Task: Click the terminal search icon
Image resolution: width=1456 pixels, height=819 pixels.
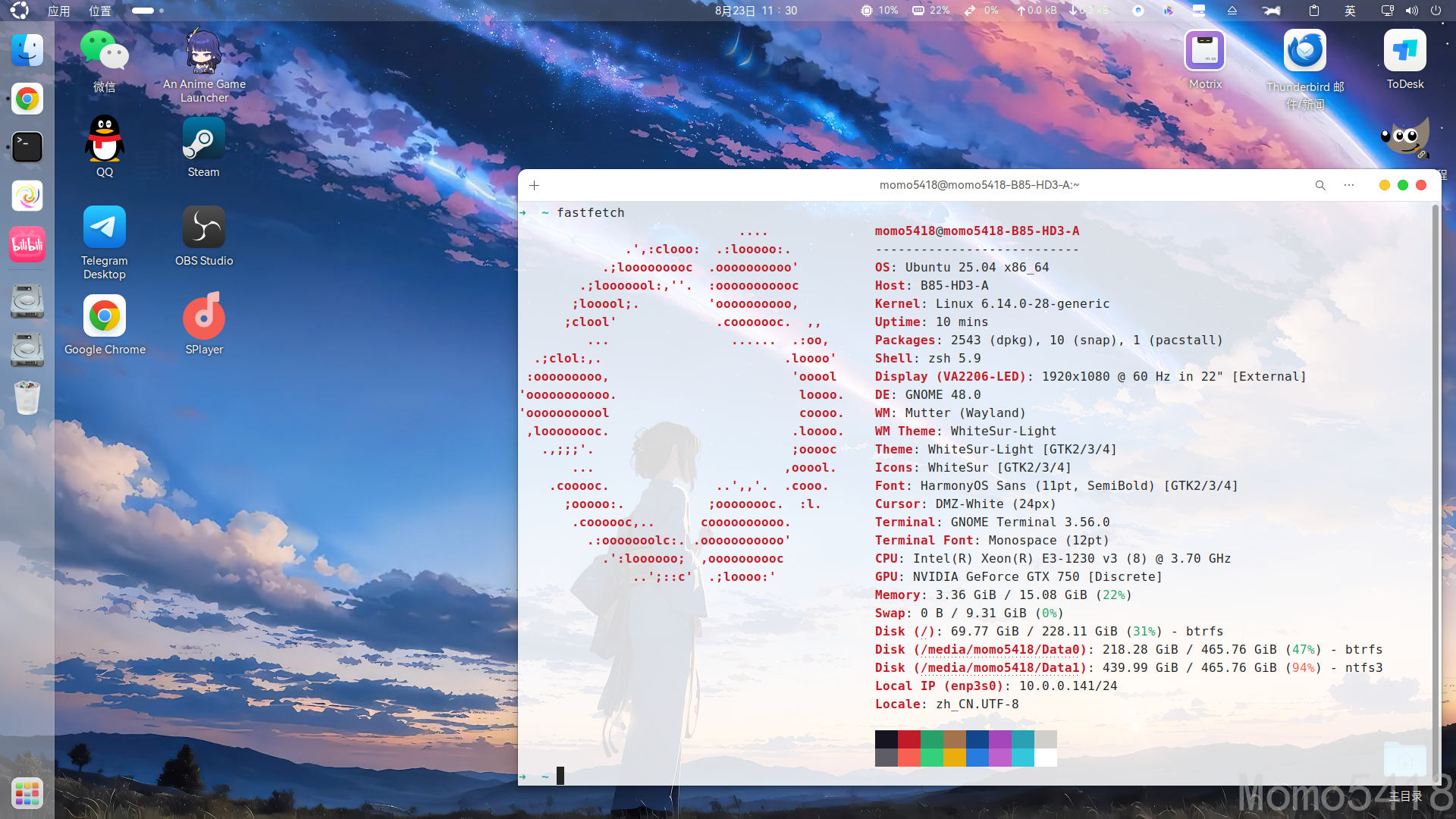Action: coord(1320,185)
